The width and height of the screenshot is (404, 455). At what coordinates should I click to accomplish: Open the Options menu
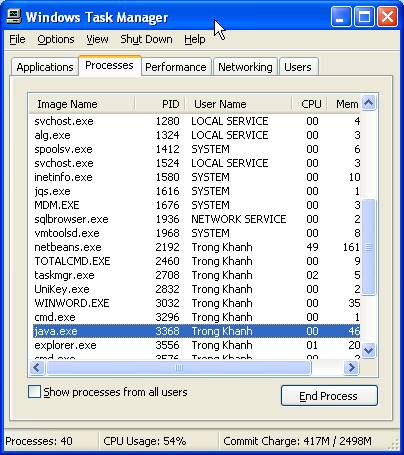point(56,39)
